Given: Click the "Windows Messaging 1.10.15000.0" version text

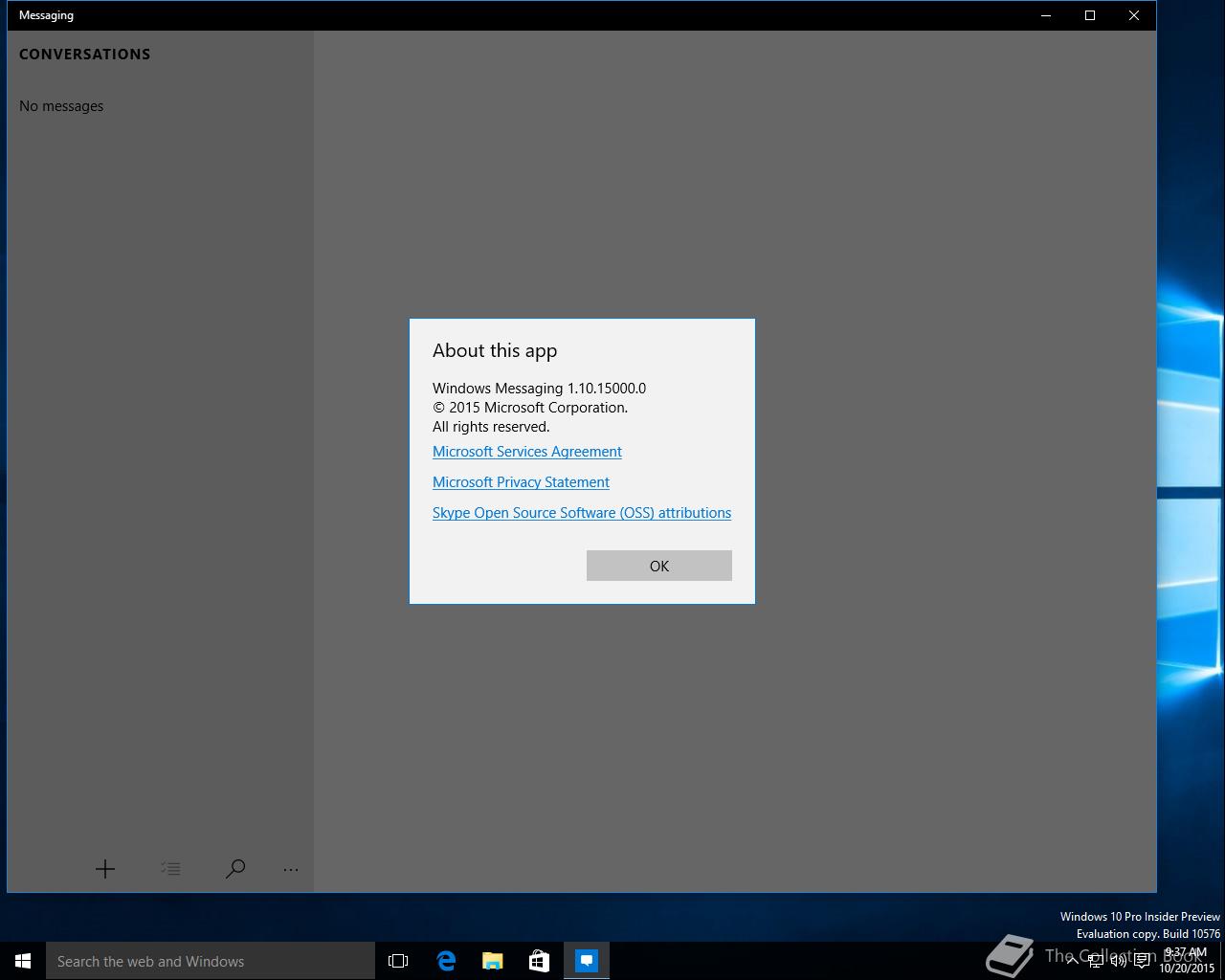Looking at the screenshot, I should tap(539, 389).
